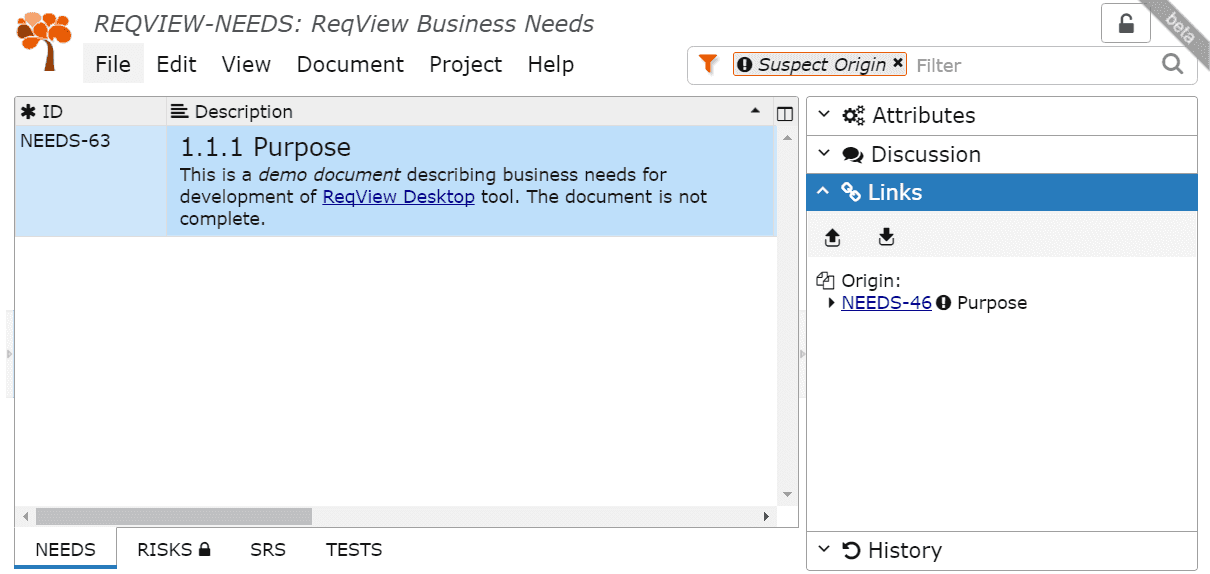Open the column chooser icon

click(x=785, y=113)
